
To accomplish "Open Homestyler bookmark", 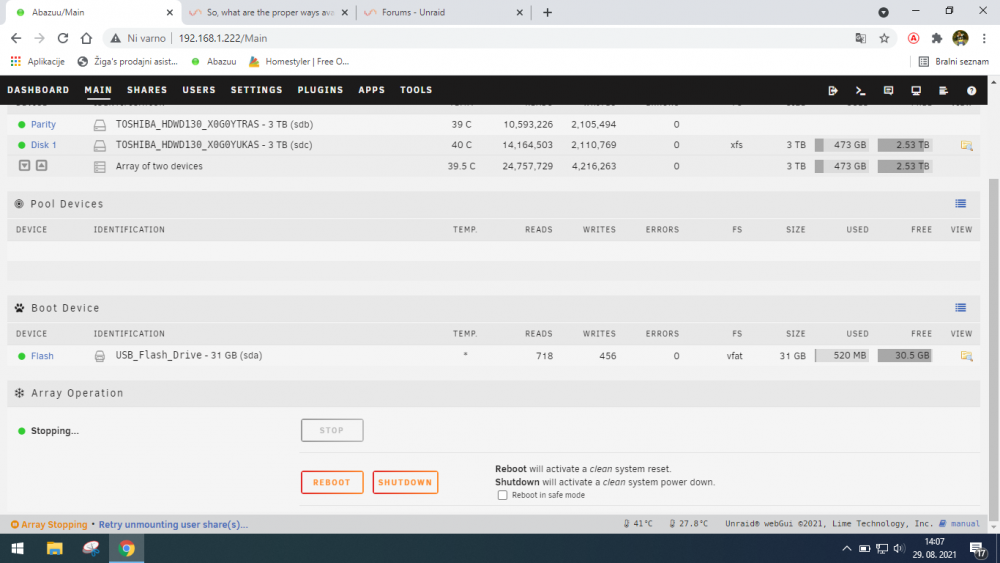I will (x=299, y=62).
